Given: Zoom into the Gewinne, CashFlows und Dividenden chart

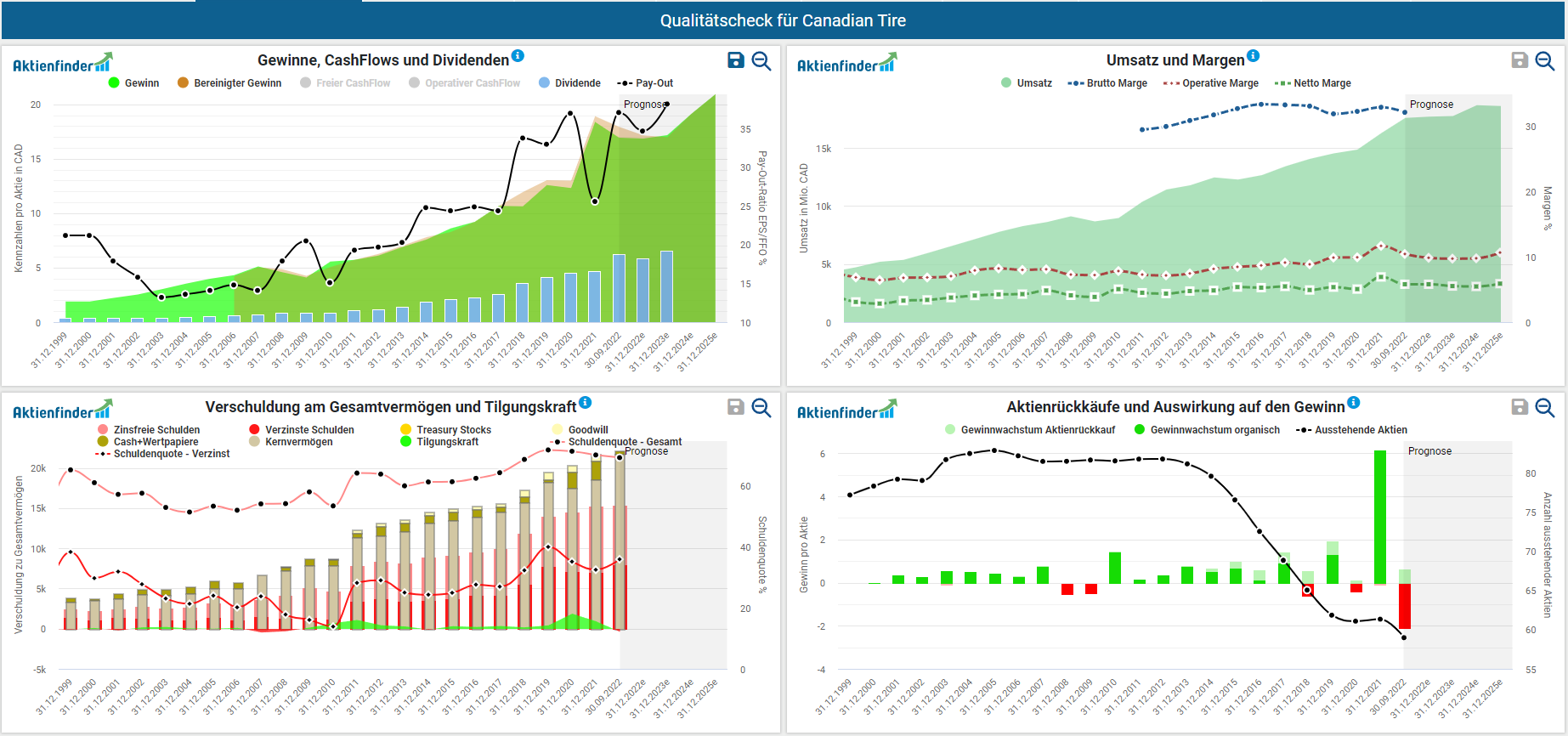Looking at the screenshot, I should coord(761,61).
